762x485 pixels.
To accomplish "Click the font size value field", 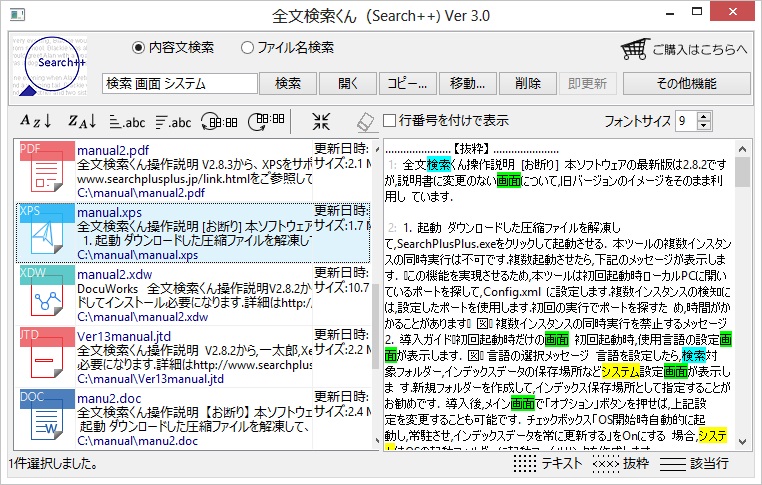I will [686, 121].
